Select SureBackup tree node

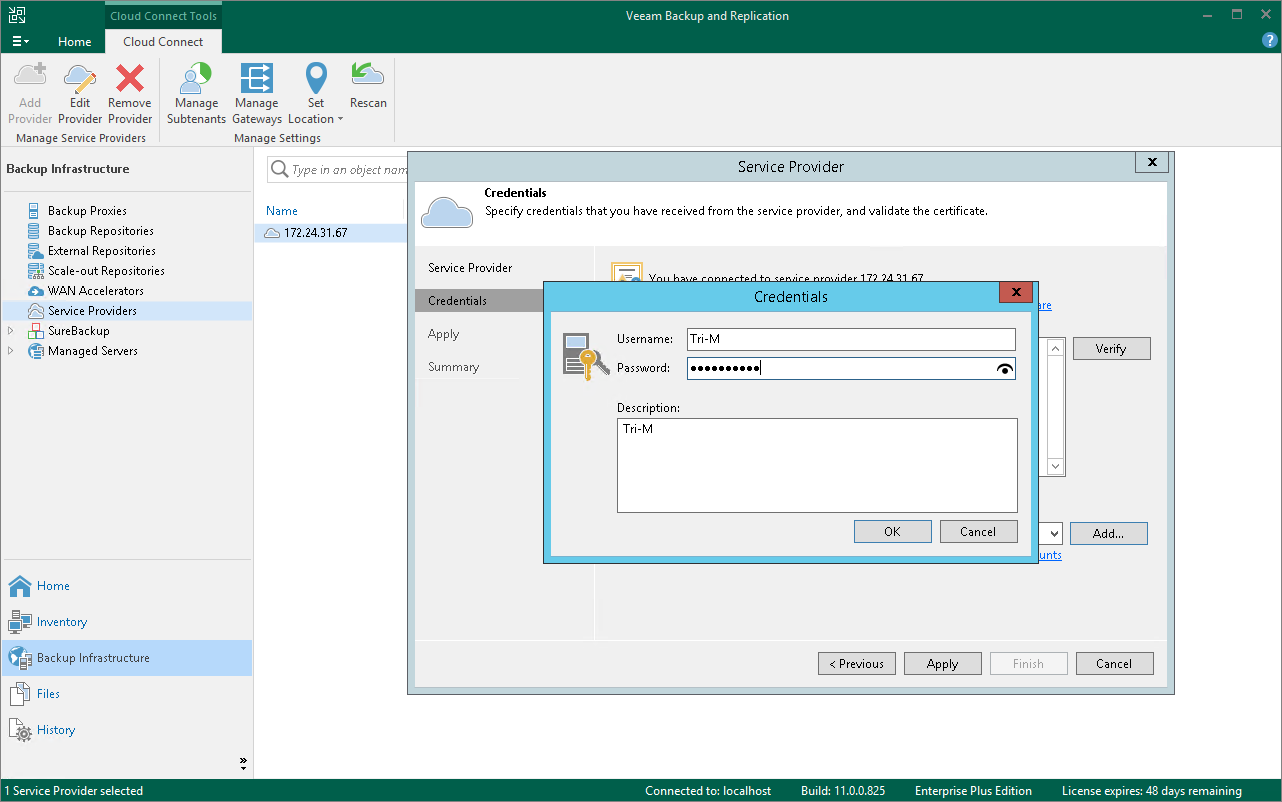pos(78,331)
